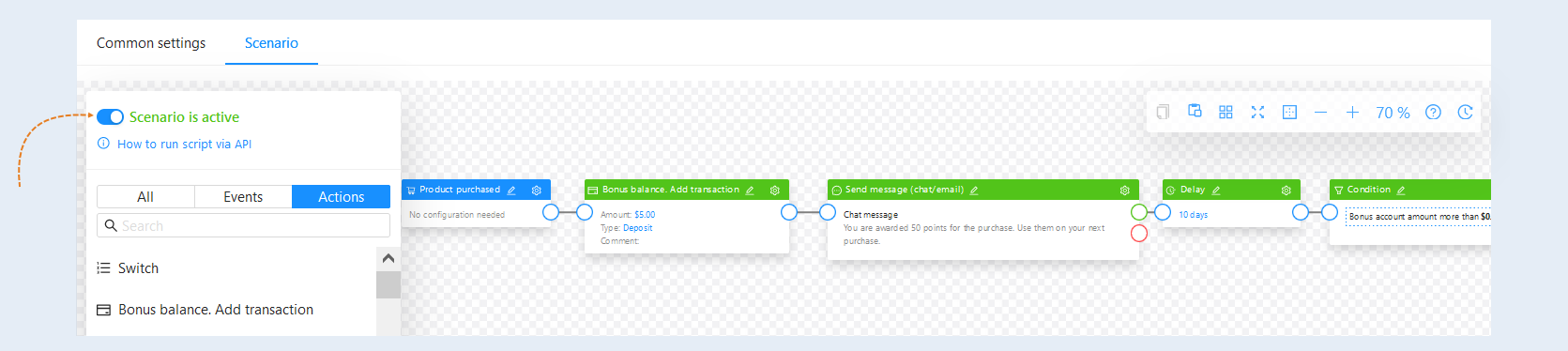Click pencil icon on Bonus balance block
The width and height of the screenshot is (1568, 351).
point(750,190)
